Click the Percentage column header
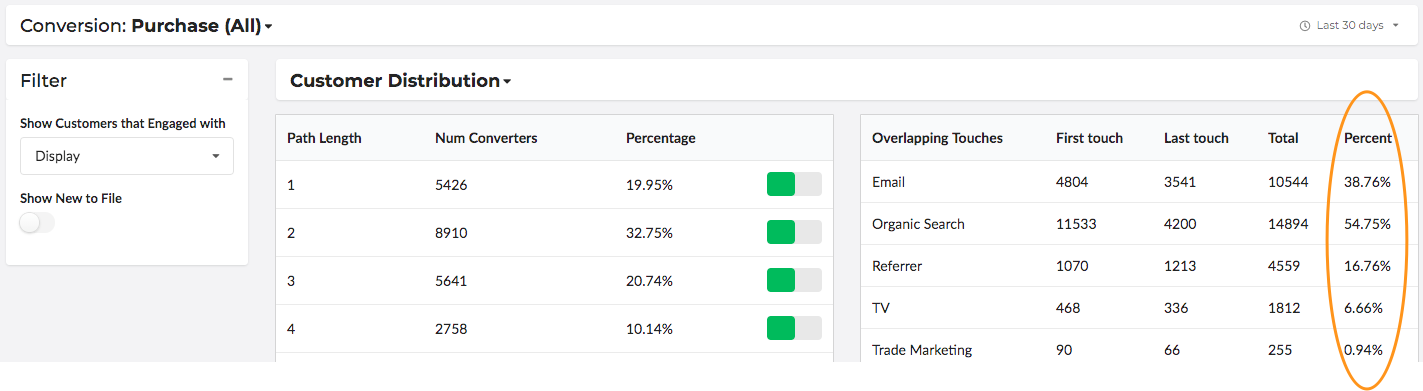 tap(661, 138)
